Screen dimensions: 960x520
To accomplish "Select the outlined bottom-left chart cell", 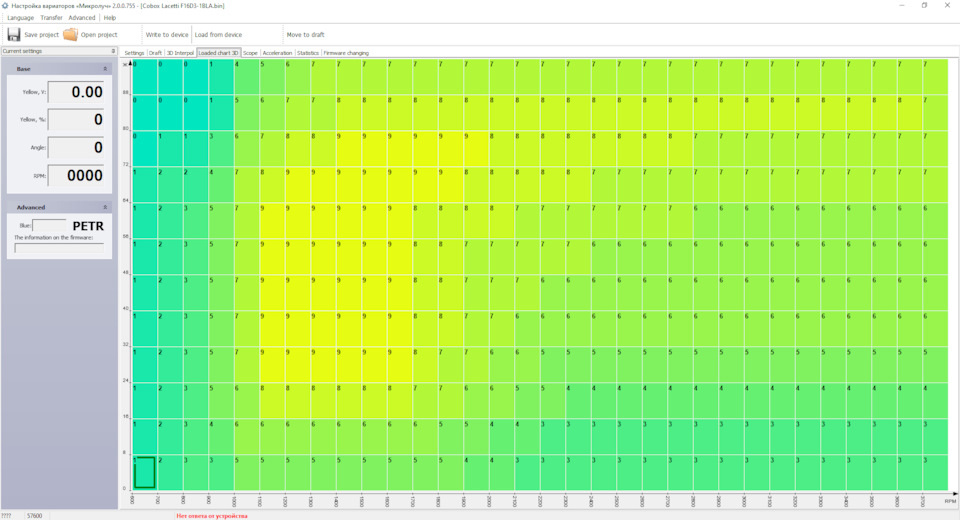I will [145, 472].
